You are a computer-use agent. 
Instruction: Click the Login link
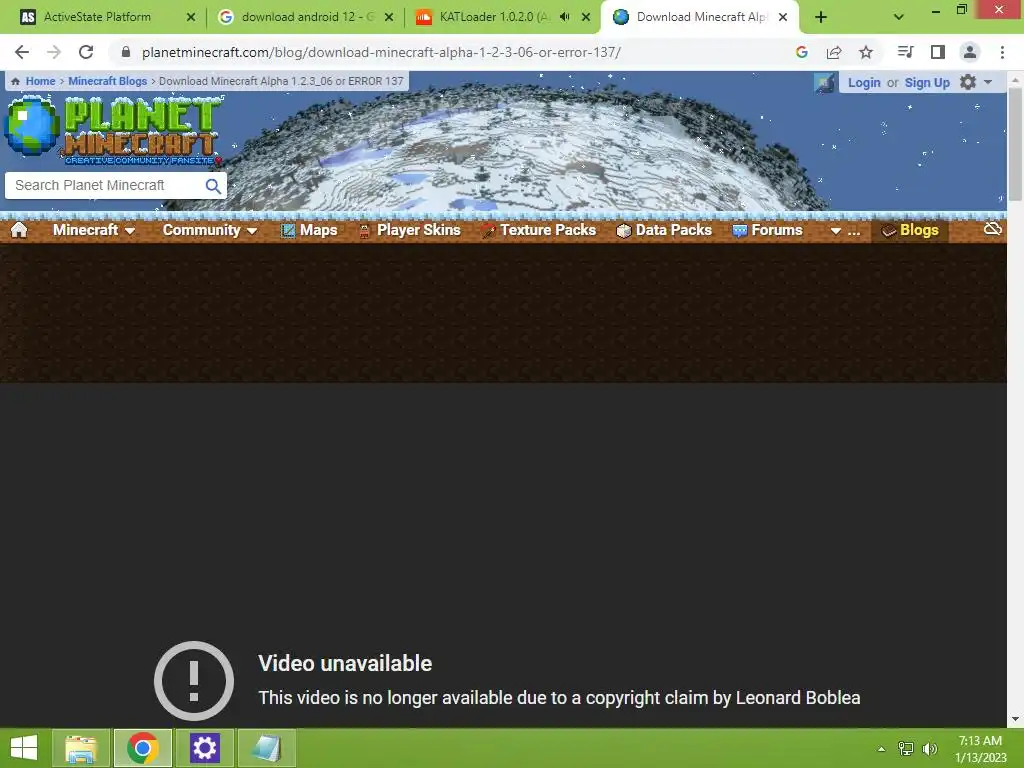click(864, 82)
